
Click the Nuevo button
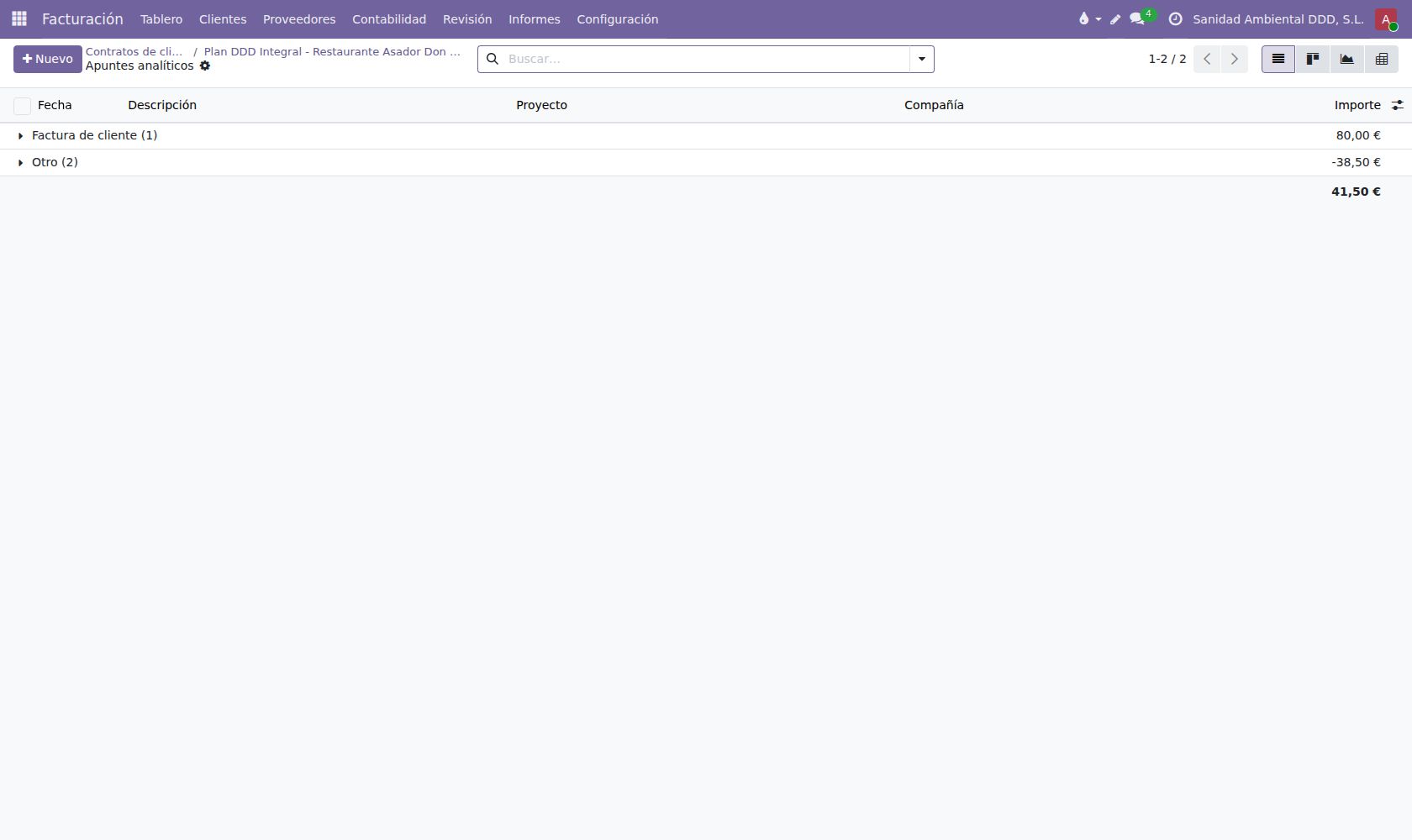coord(47,59)
